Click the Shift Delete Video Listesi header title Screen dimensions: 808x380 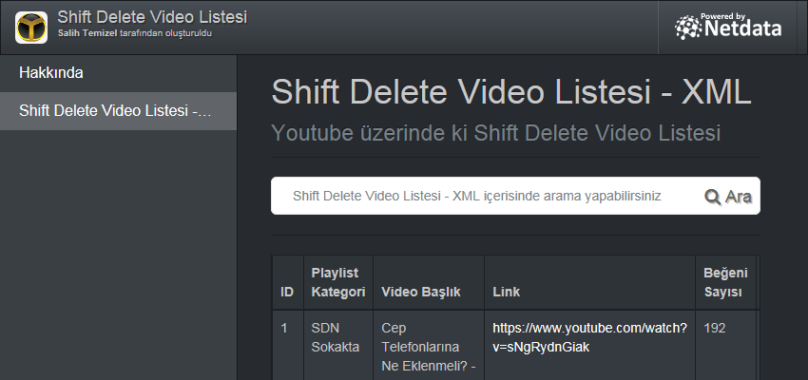[152, 17]
